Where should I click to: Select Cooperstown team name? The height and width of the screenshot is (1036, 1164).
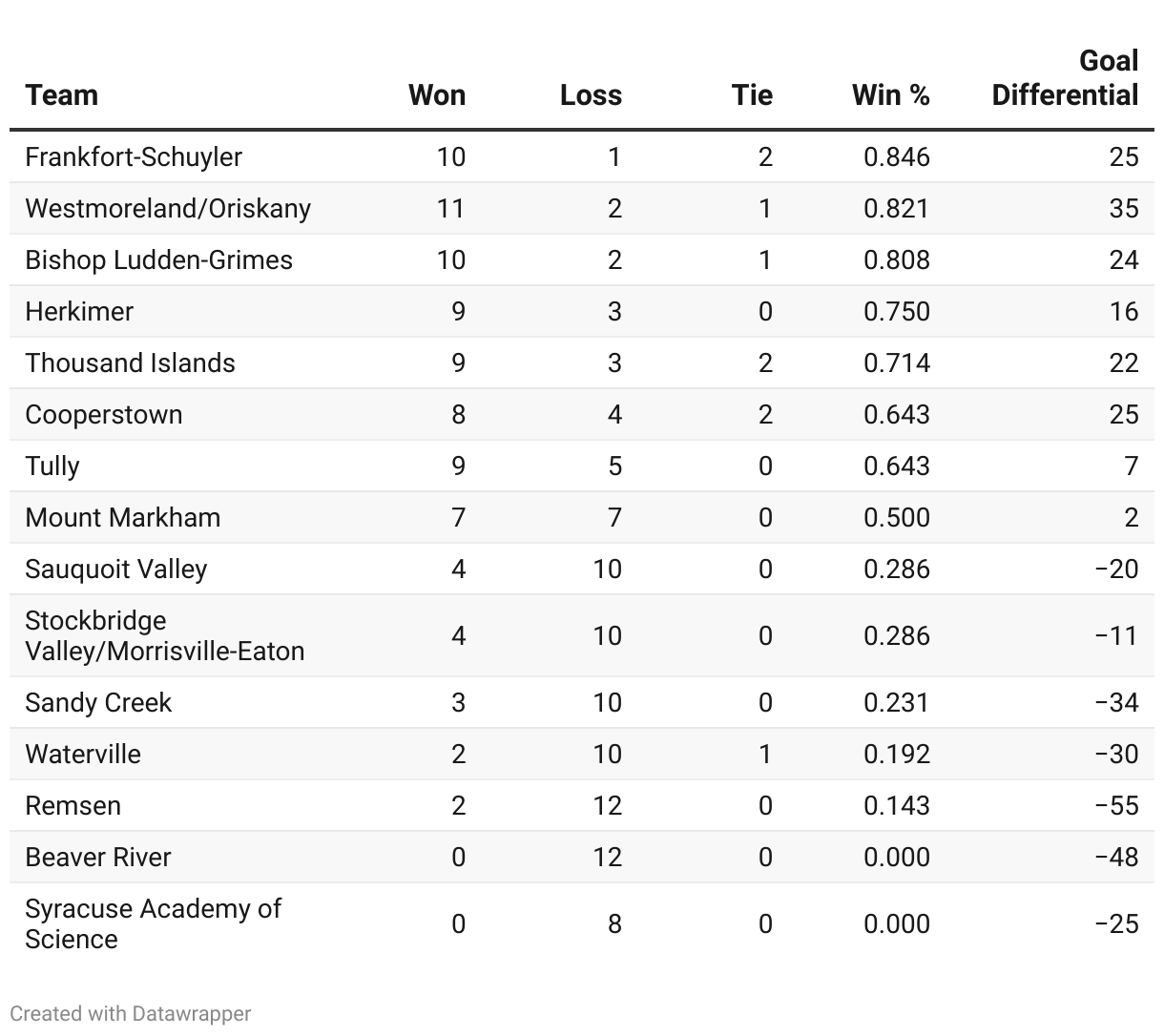[x=104, y=415]
